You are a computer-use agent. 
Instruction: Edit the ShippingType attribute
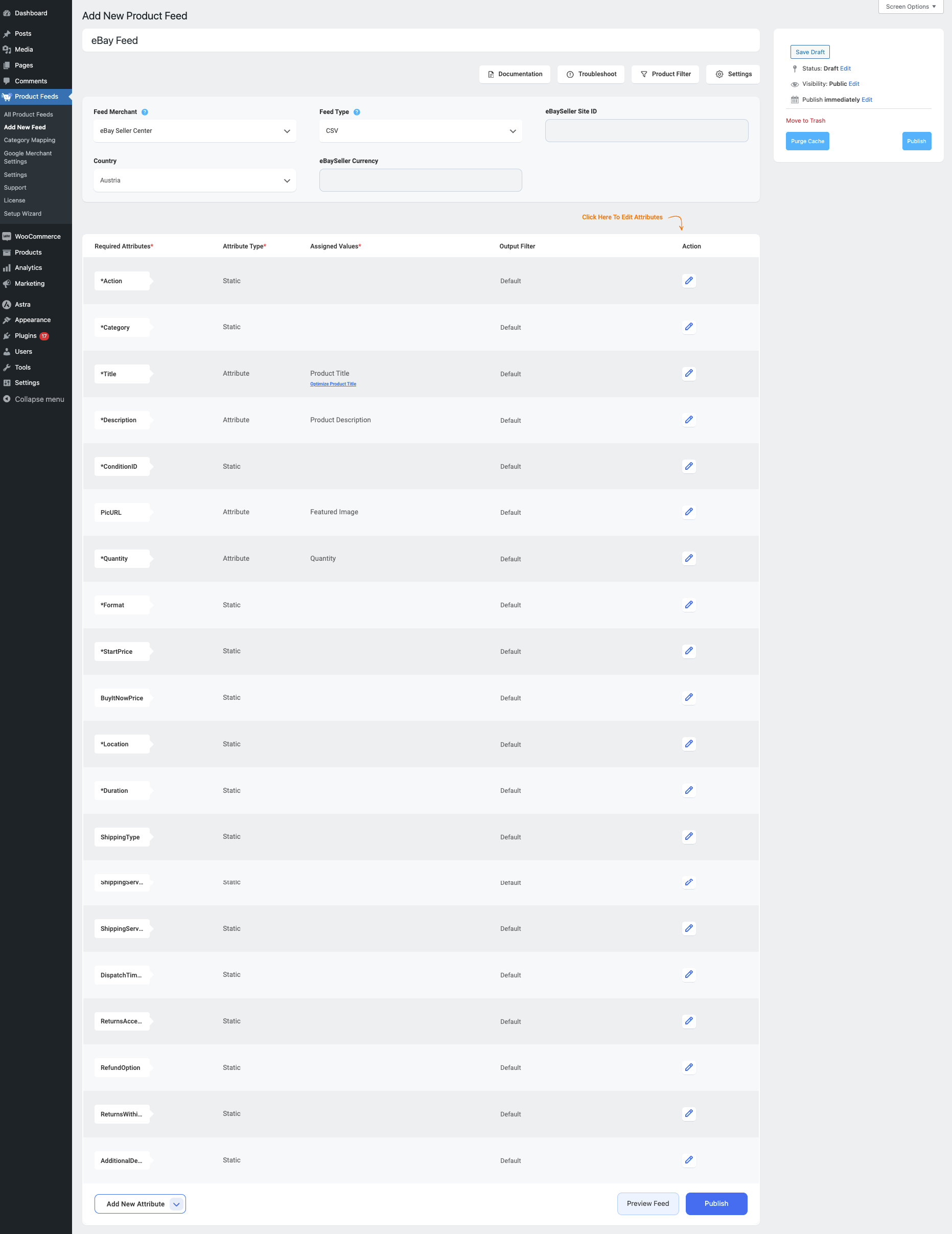689,836
